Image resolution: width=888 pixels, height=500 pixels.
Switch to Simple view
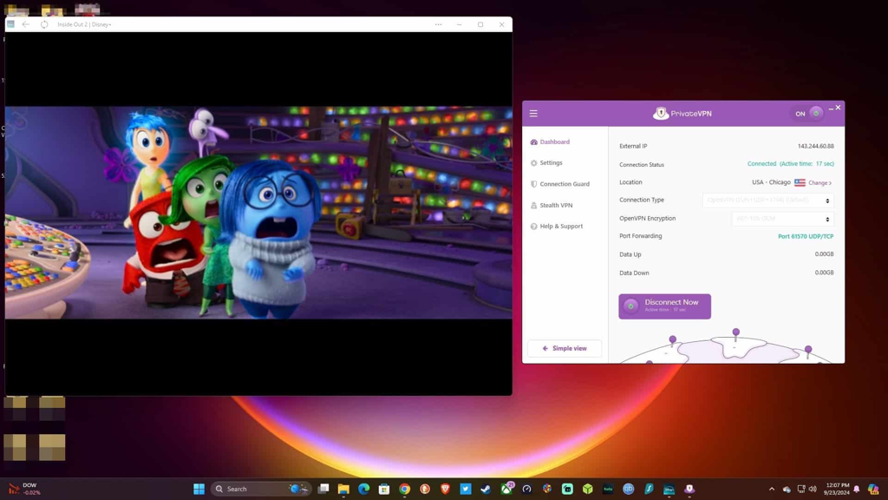pyautogui.click(x=565, y=348)
